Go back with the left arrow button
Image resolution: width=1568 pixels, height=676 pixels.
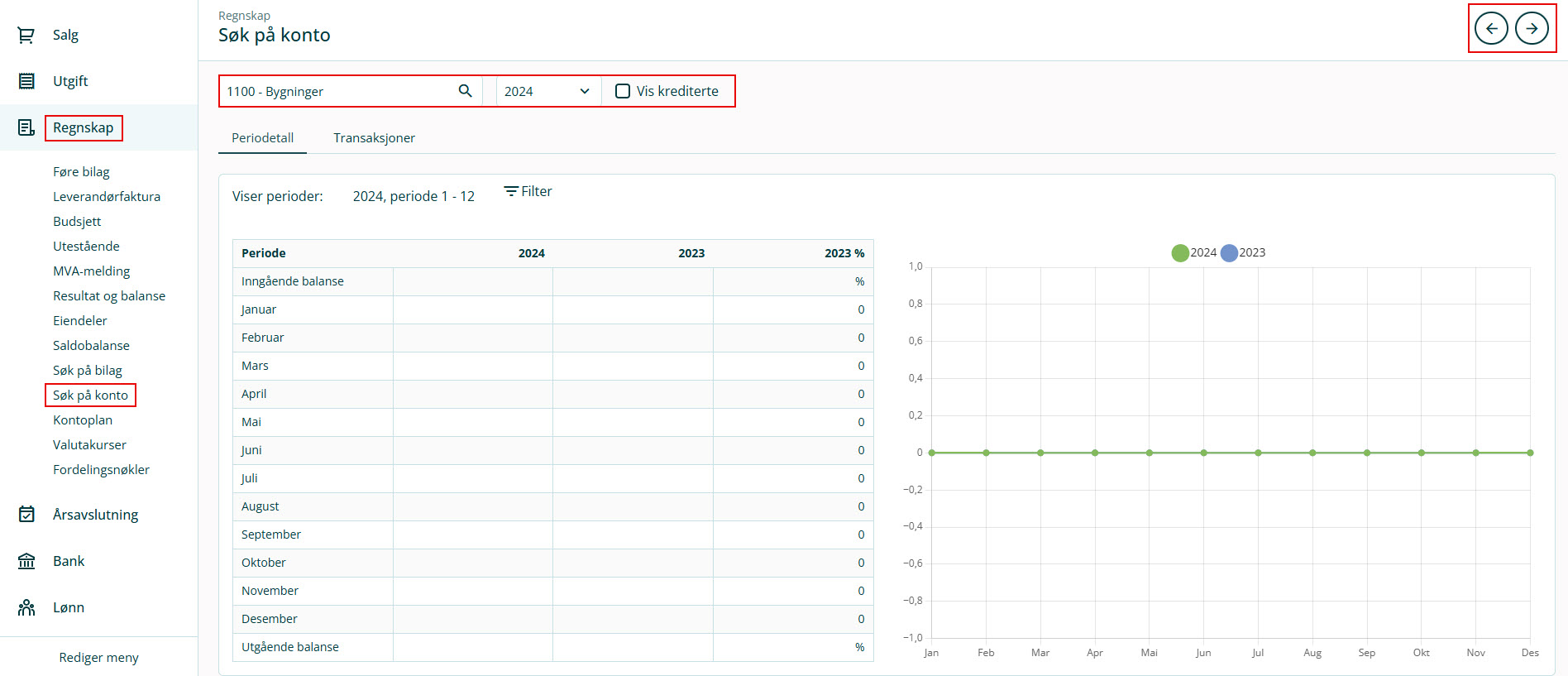click(1491, 28)
